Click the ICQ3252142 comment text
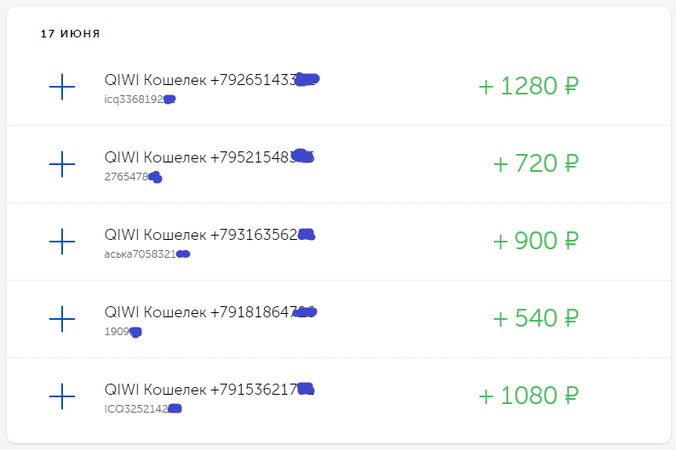Image resolution: width=676 pixels, height=450 pixels. 143,409
